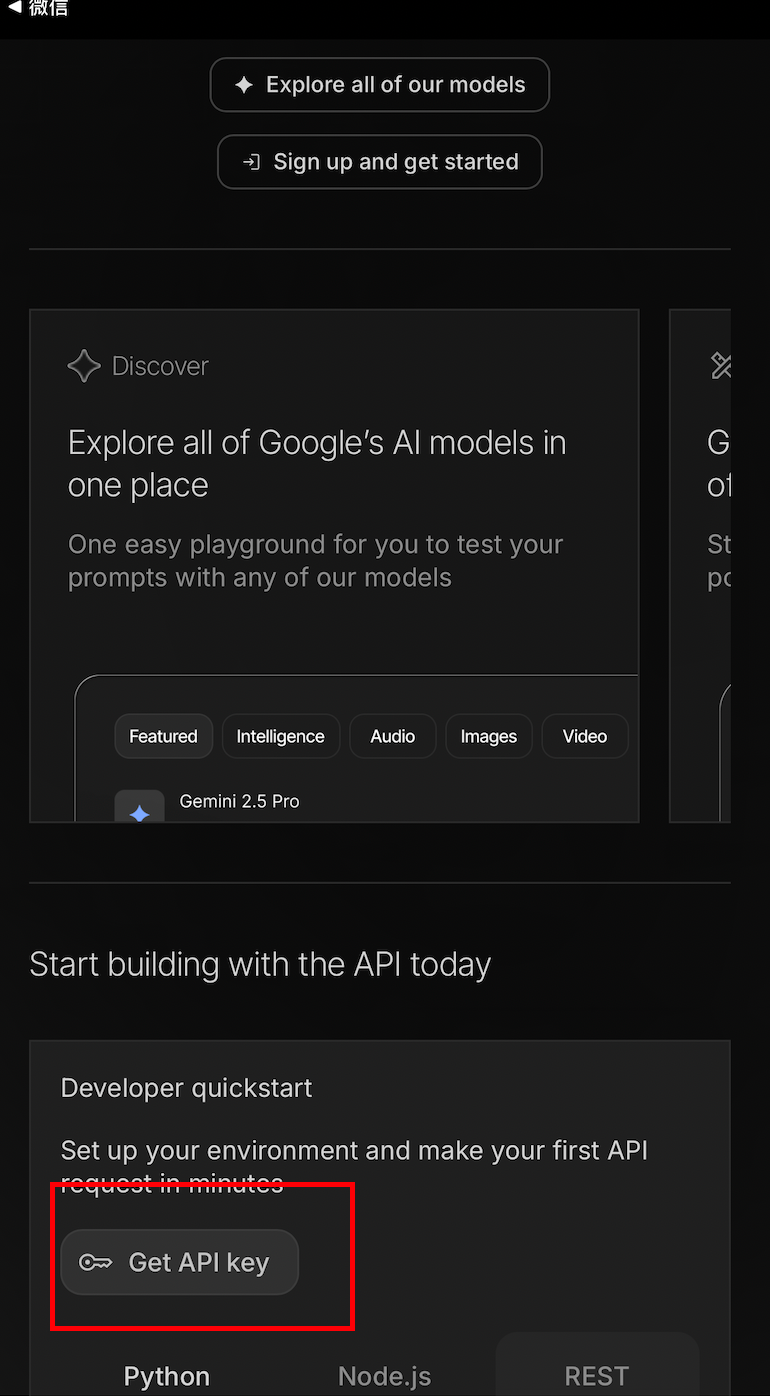Open the Audio models tab

[x=392, y=737]
